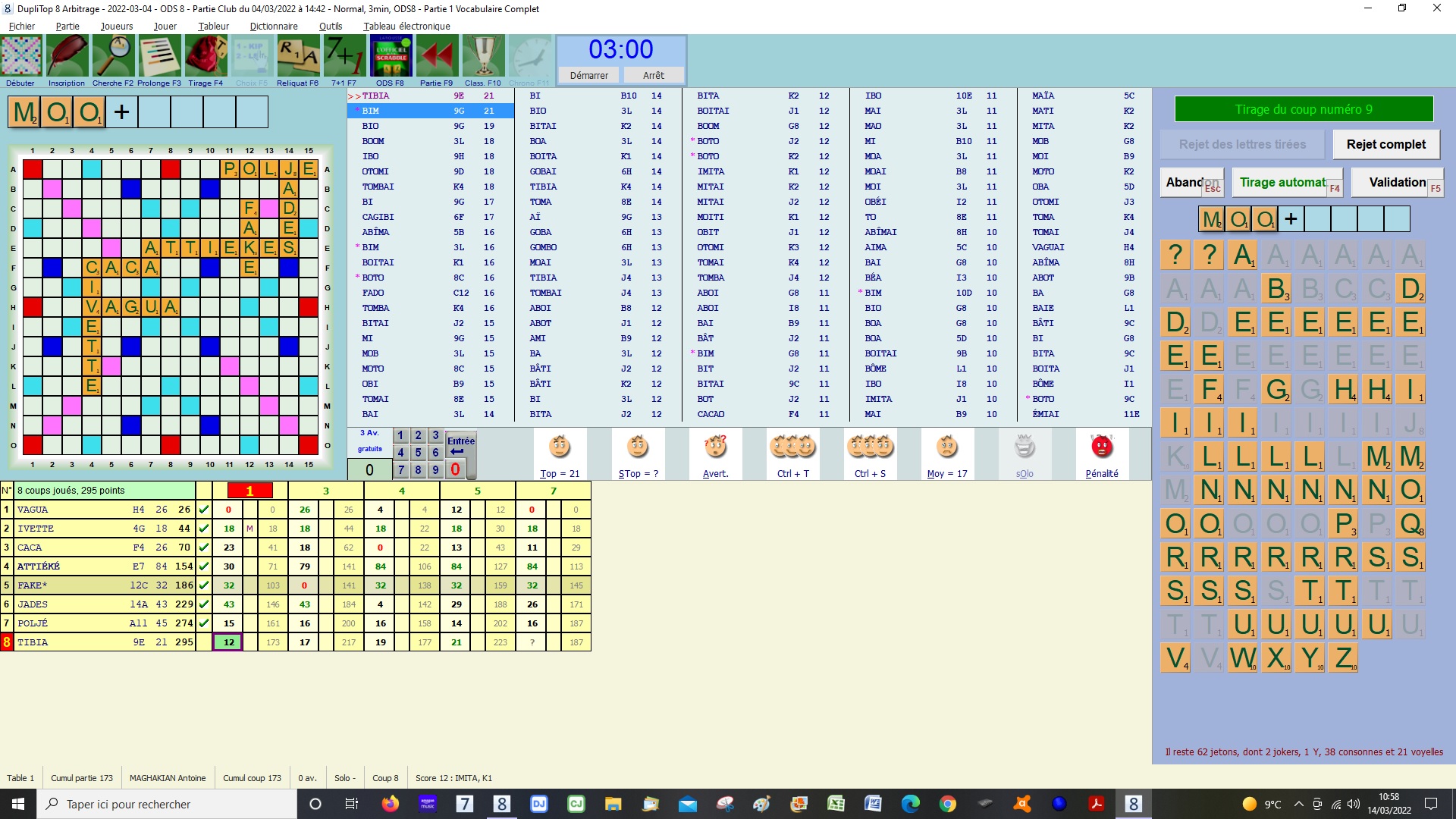
Task: Open the ODS F8 dictionary icon
Action: (x=391, y=57)
